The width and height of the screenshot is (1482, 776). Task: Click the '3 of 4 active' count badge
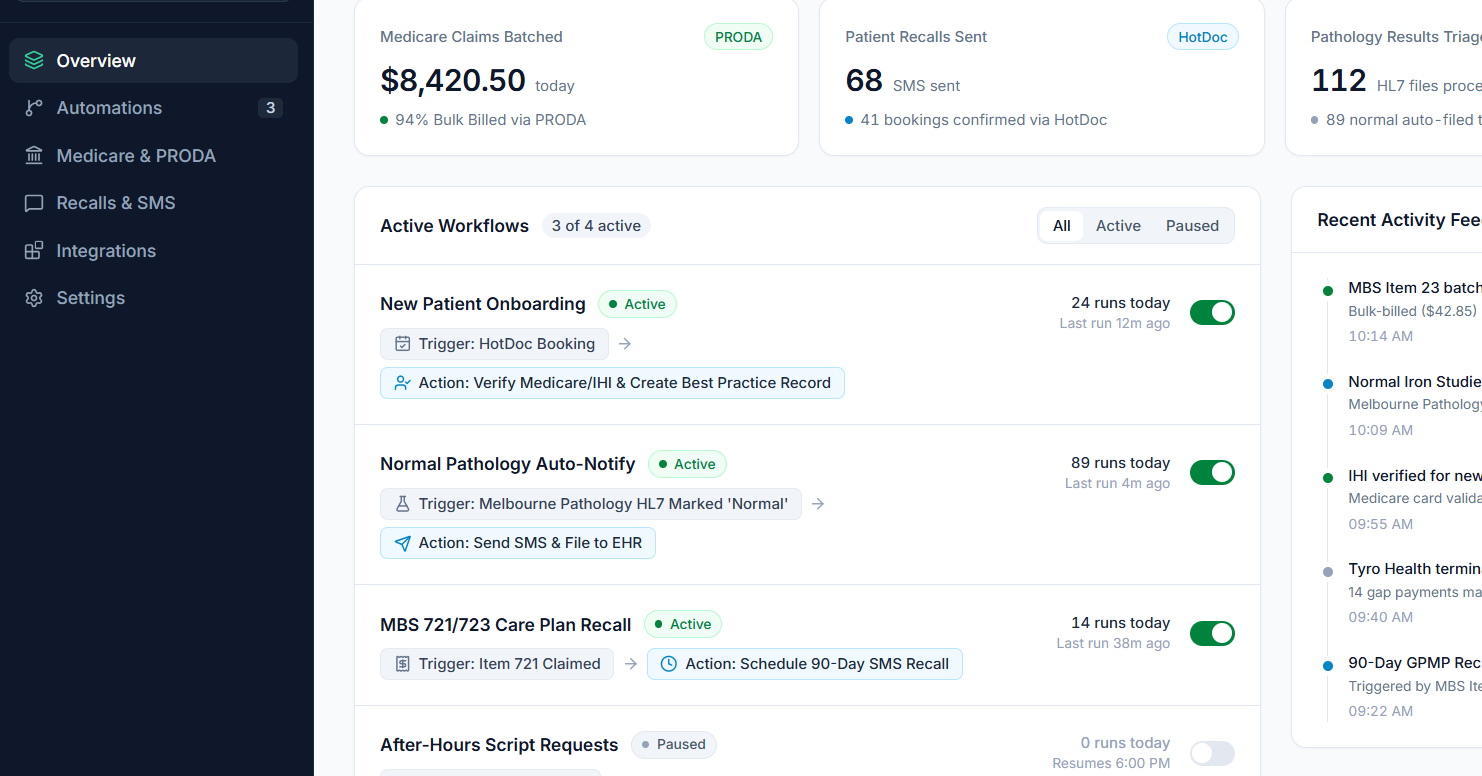tap(596, 226)
